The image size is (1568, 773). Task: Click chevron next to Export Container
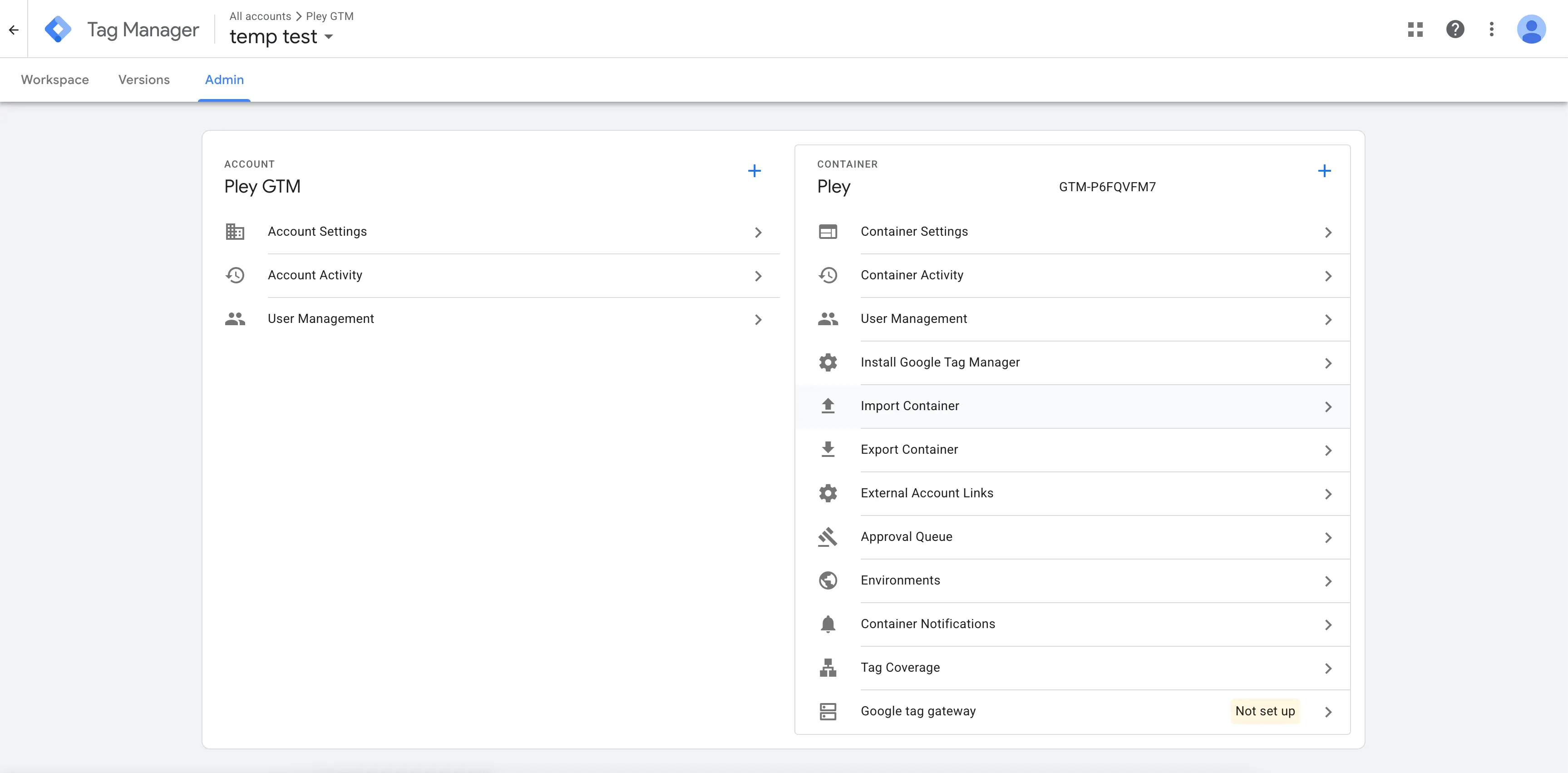(1328, 450)
